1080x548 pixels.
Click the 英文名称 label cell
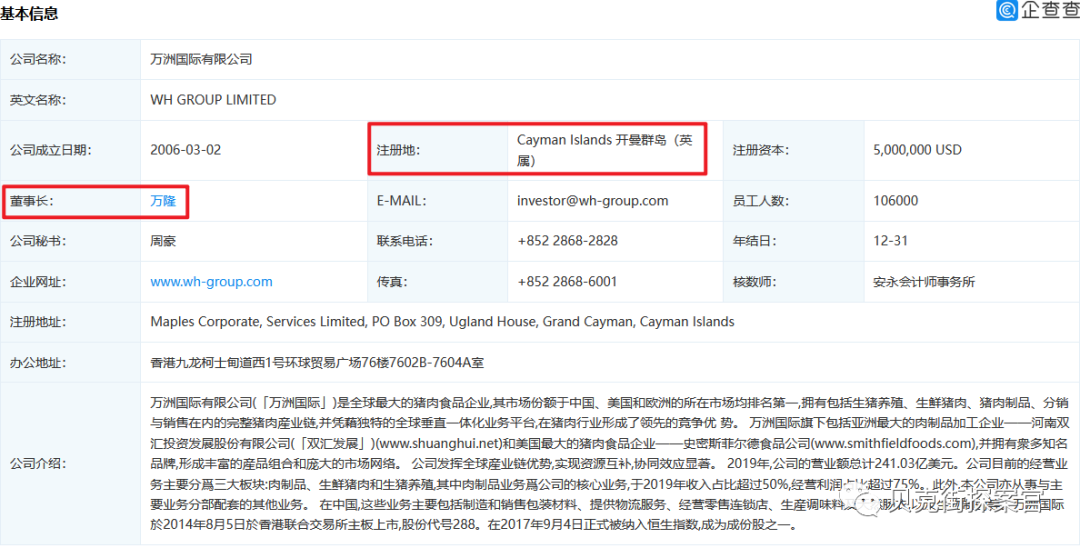(70, 100)
